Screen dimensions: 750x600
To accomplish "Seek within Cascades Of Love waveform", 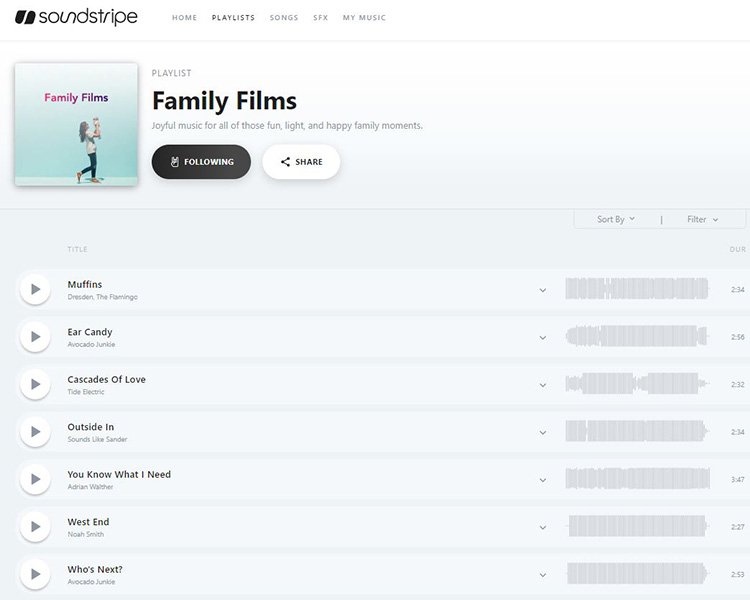I will (x=637, y=383).
